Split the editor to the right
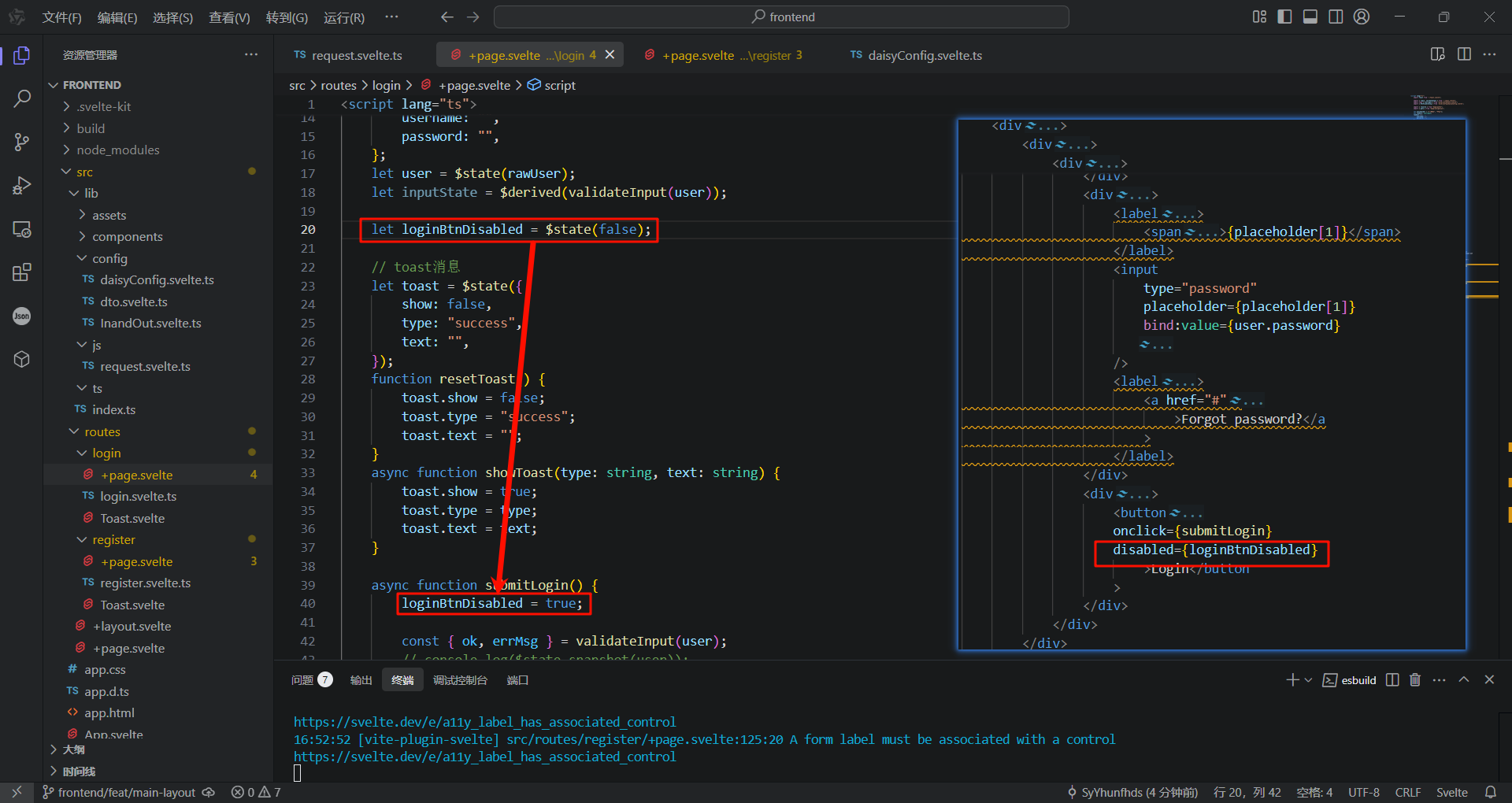This screenshot has height=803, width=1512. pos(1464,54)
